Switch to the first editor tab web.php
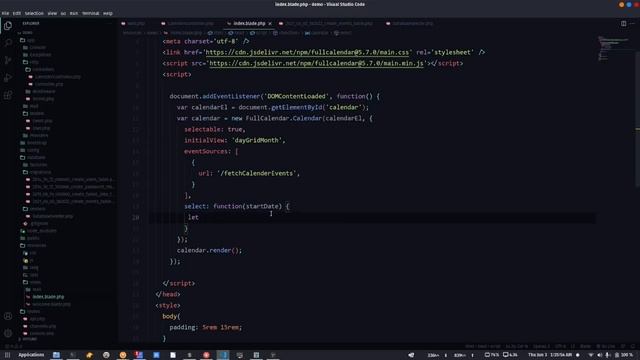The image size is (640, 360). click(133, 24)
